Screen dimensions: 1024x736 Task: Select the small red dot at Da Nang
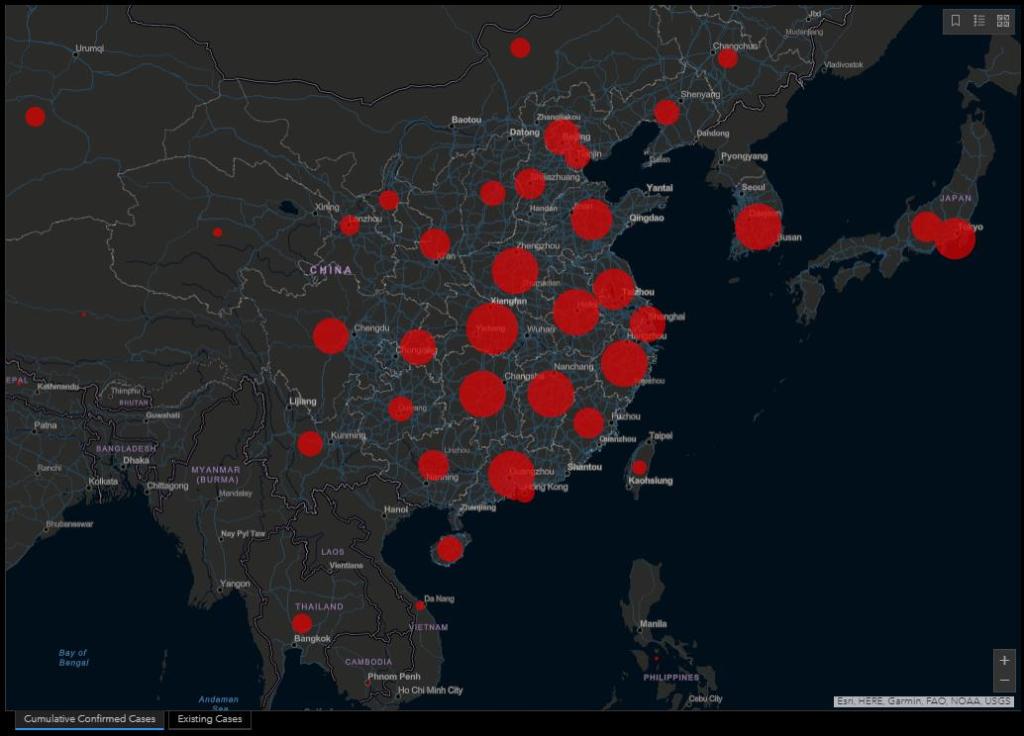click(420, 606)
